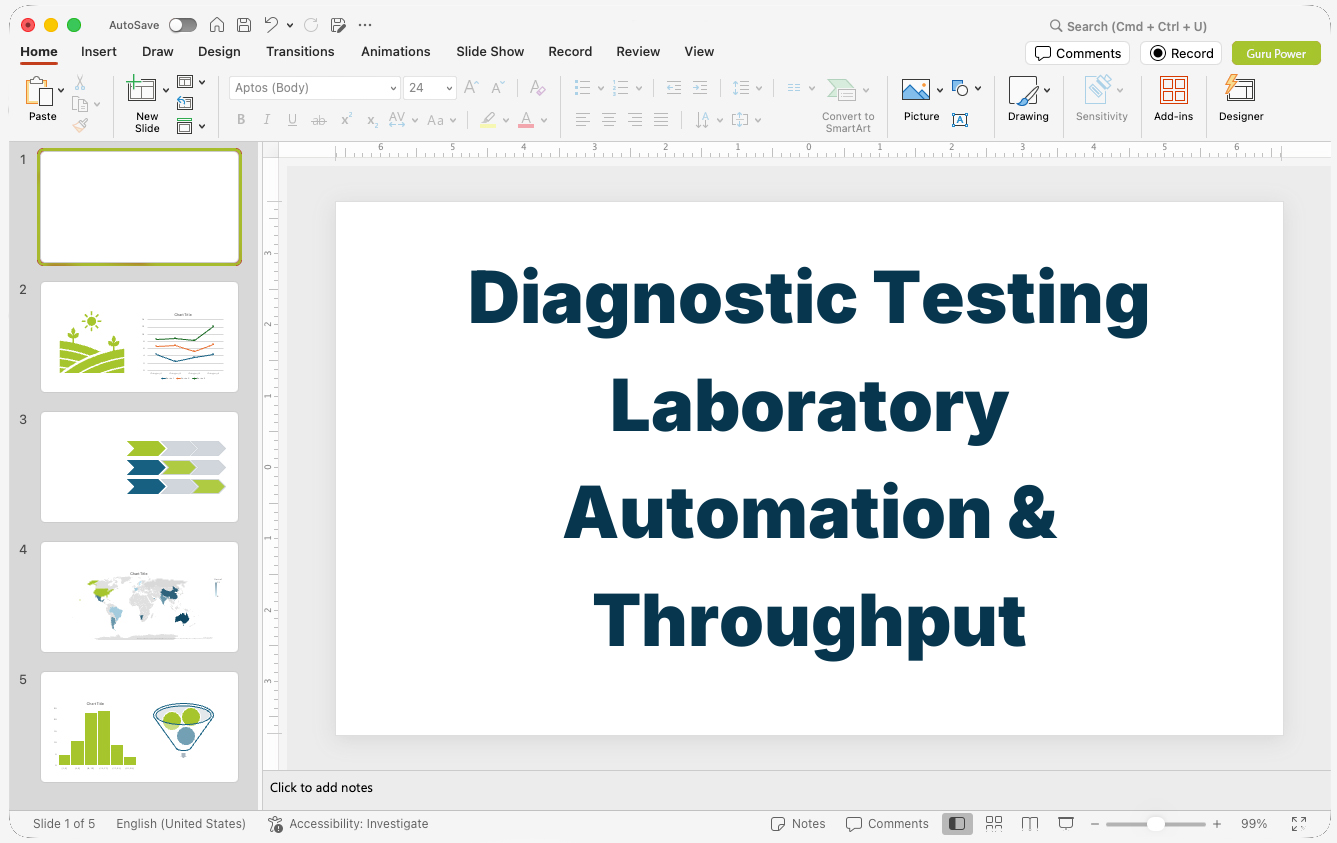Click the Comments button at top right
This screenshot has height=843, width=1337.
(x=1078, y=53)
